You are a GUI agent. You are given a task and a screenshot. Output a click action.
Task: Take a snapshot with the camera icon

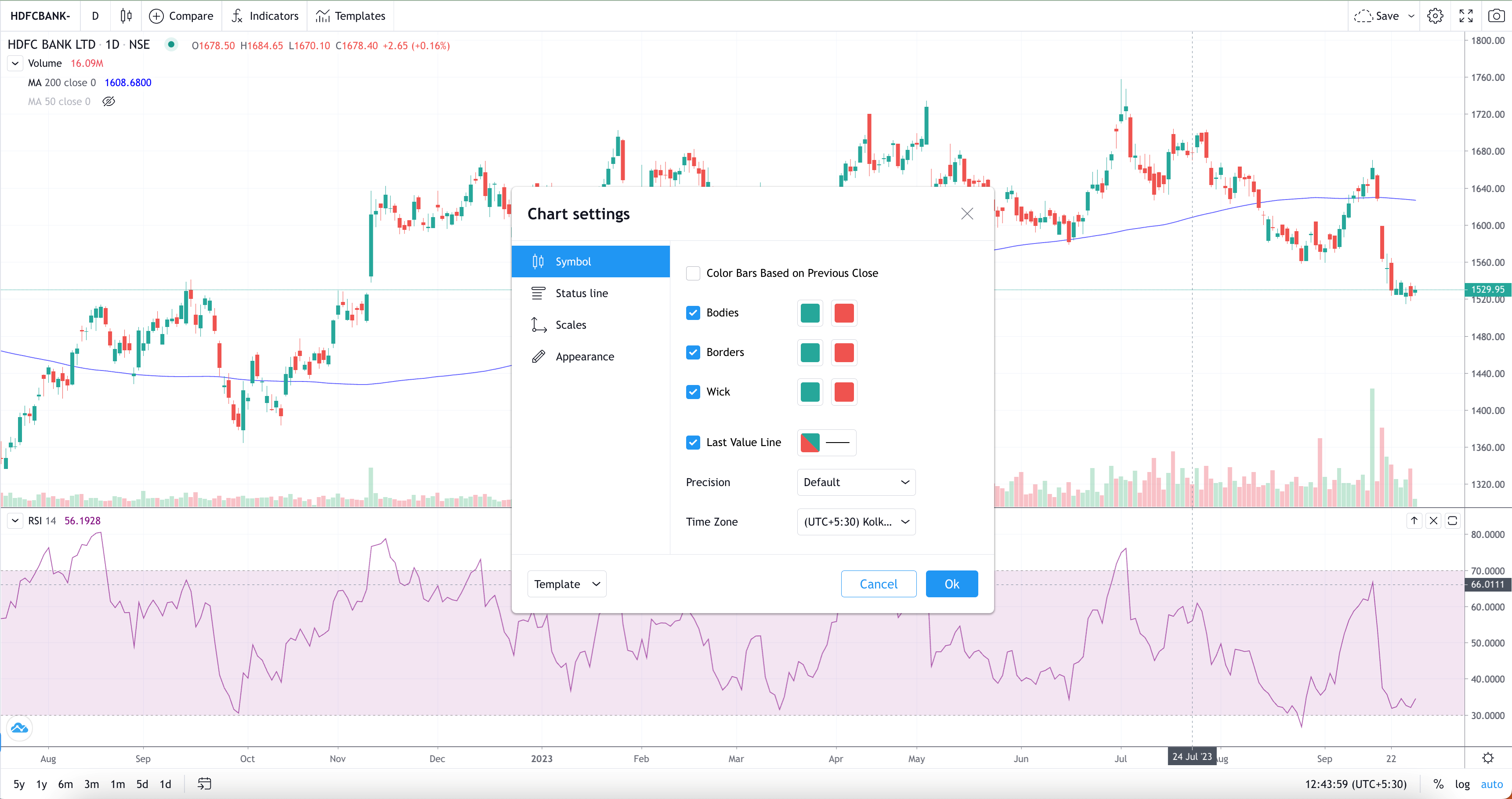[x=1496, y=16]
